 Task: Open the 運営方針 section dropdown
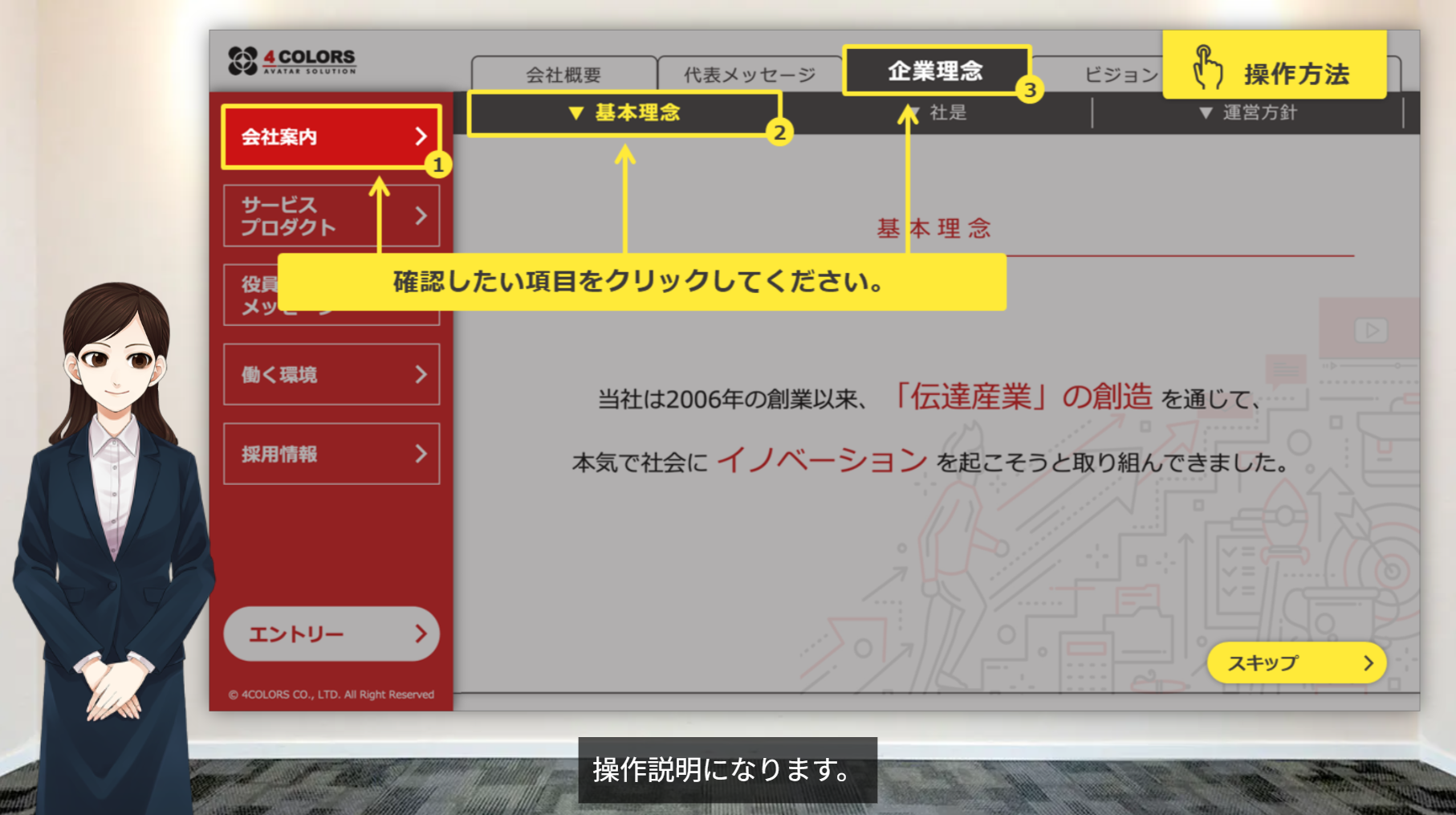click(1248, 113)
